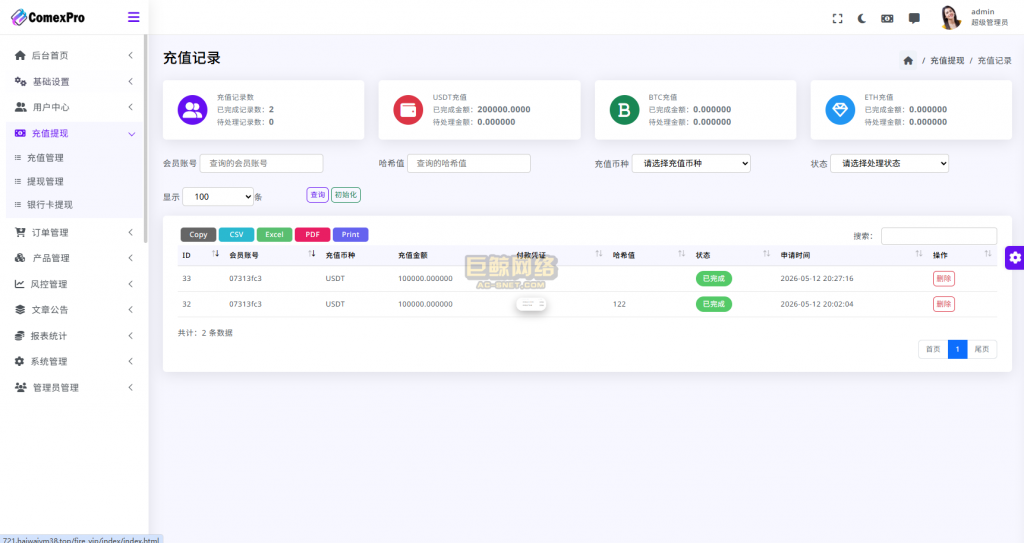Click the red wallet icon in USDT充值 card
This screenshot has width=1024, height=543.
click(x=408, y=110)
